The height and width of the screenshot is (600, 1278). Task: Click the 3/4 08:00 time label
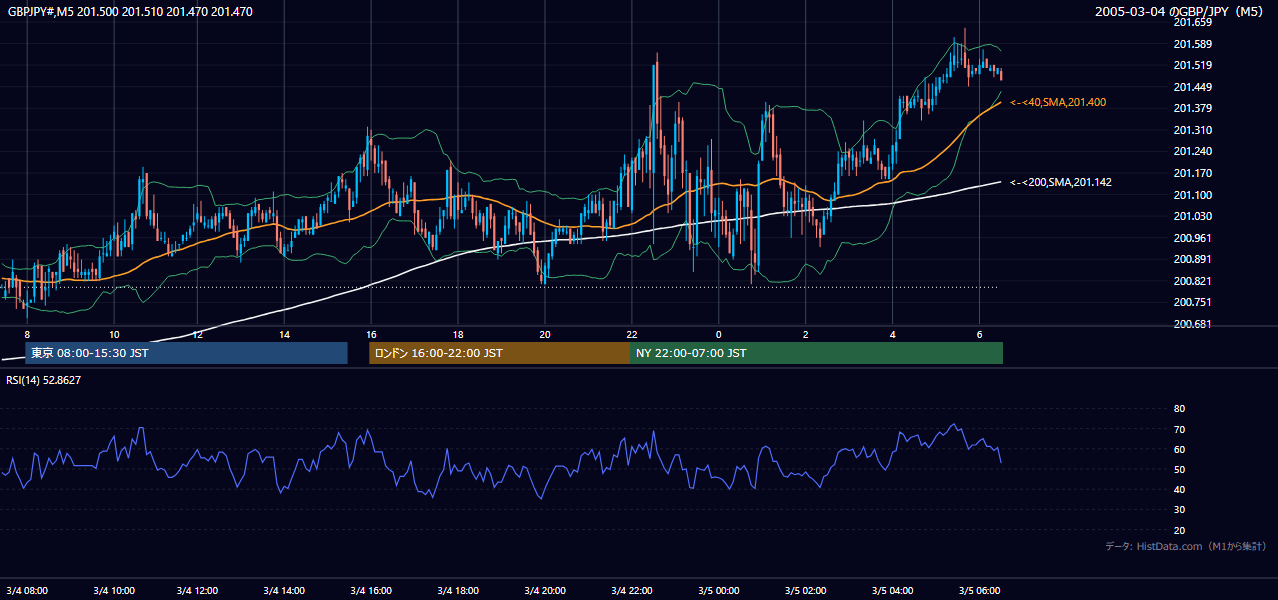coord(27,590)
